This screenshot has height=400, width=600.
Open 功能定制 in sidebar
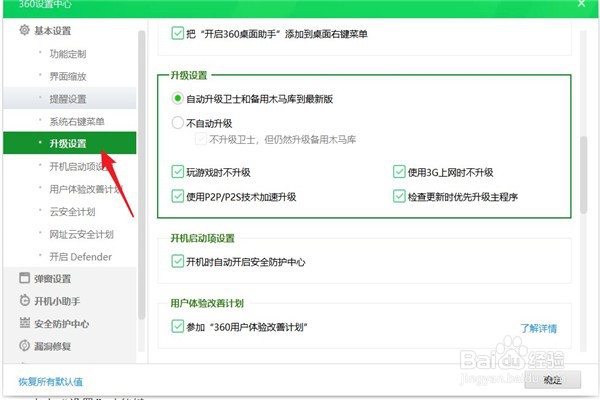[70, 54]
